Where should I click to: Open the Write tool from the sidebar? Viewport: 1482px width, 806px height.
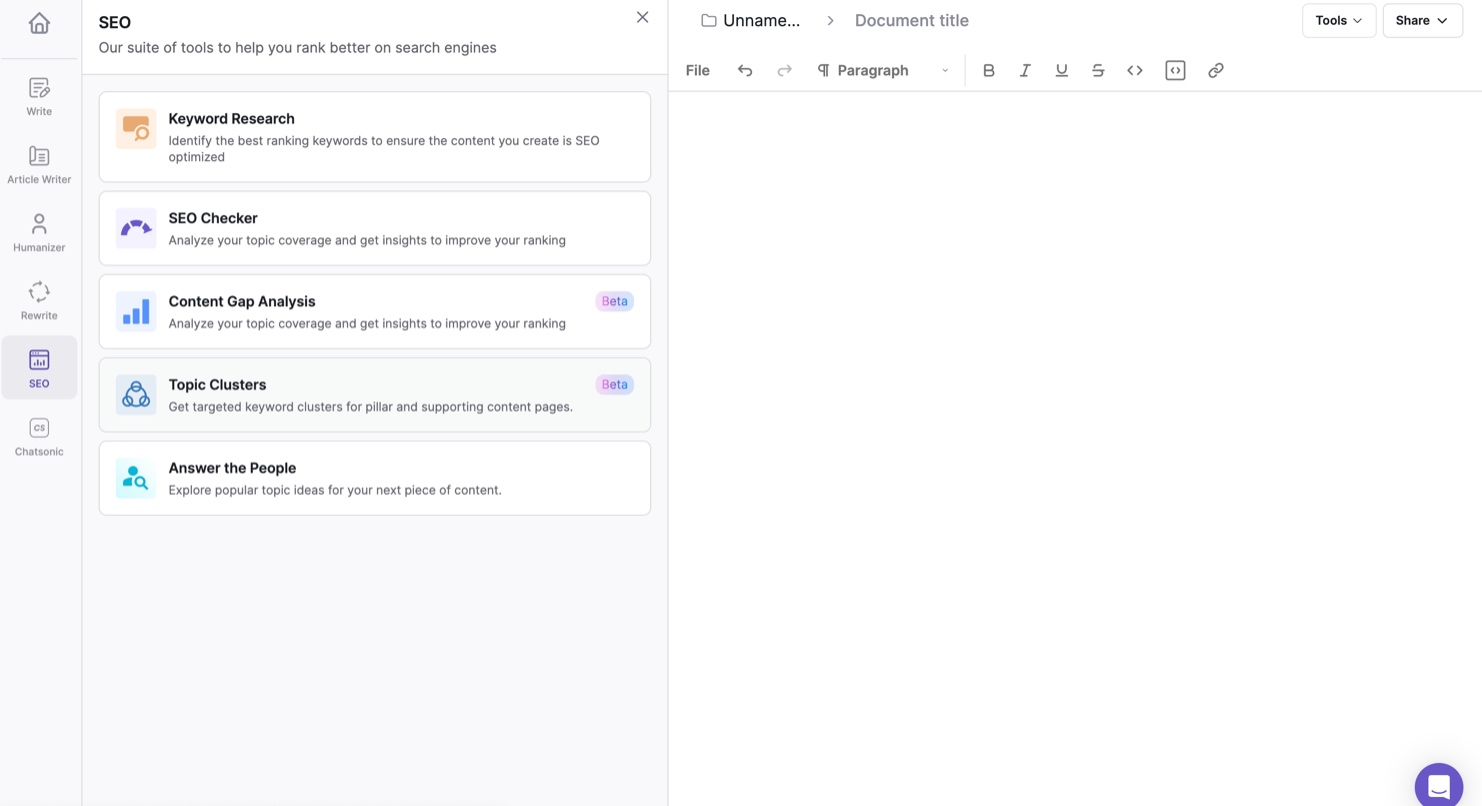(x=38, y=96)
